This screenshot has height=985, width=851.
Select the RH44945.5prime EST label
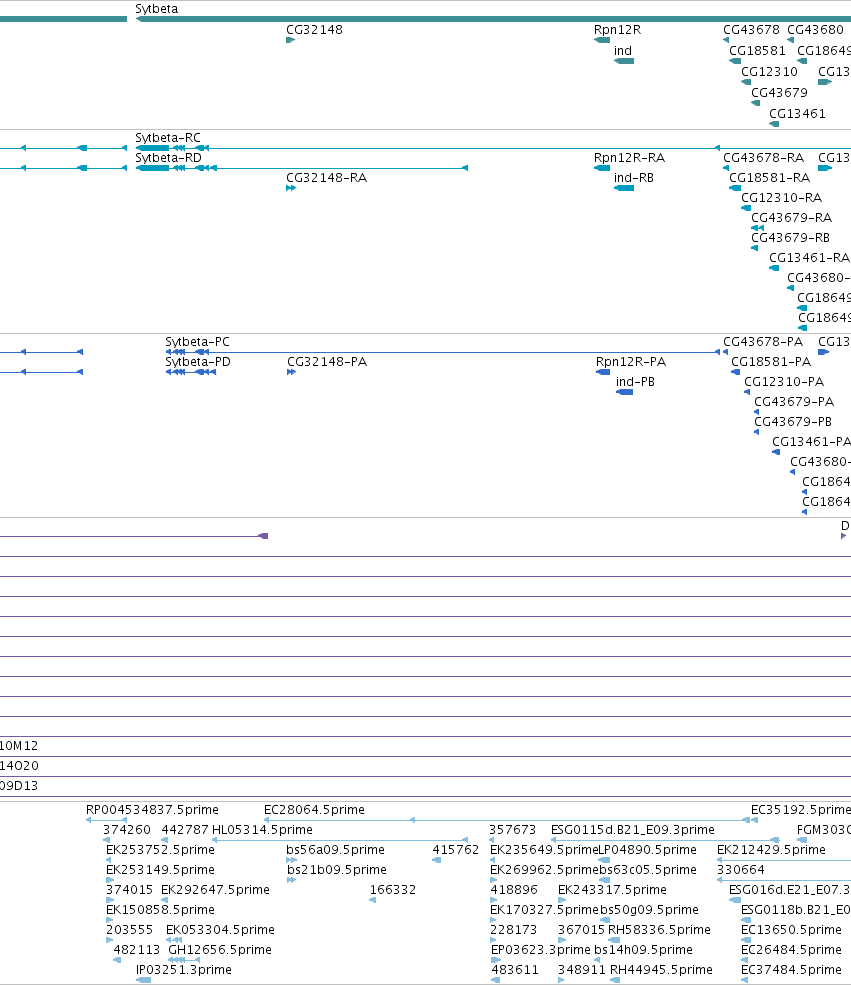click(661, 971)
